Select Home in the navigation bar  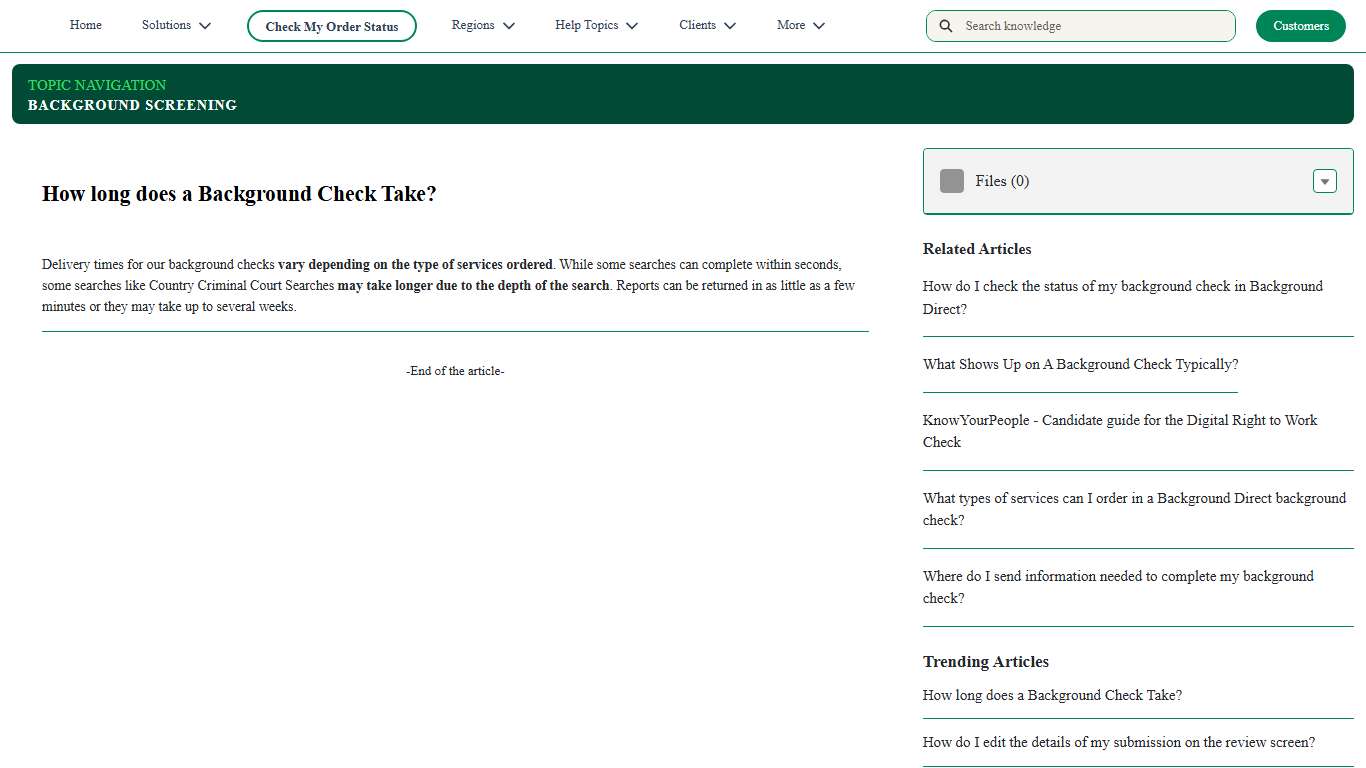(85, 25)
